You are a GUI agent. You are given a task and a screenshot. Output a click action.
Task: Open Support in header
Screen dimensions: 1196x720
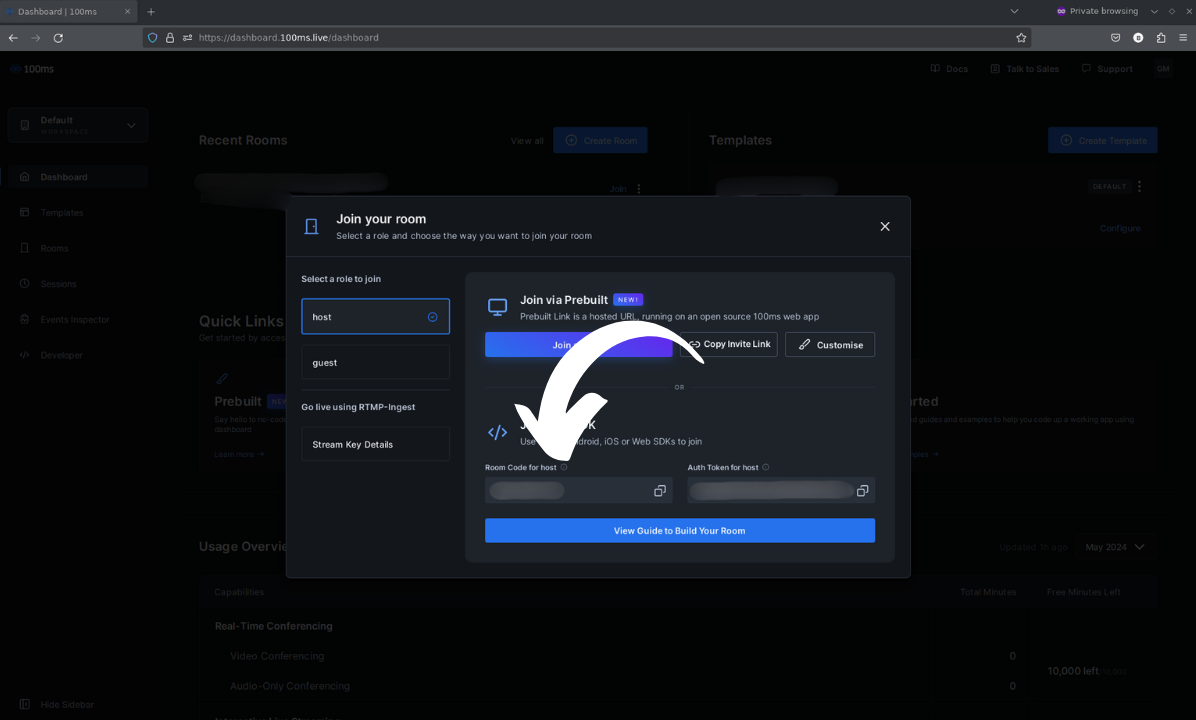[1107, 69]
